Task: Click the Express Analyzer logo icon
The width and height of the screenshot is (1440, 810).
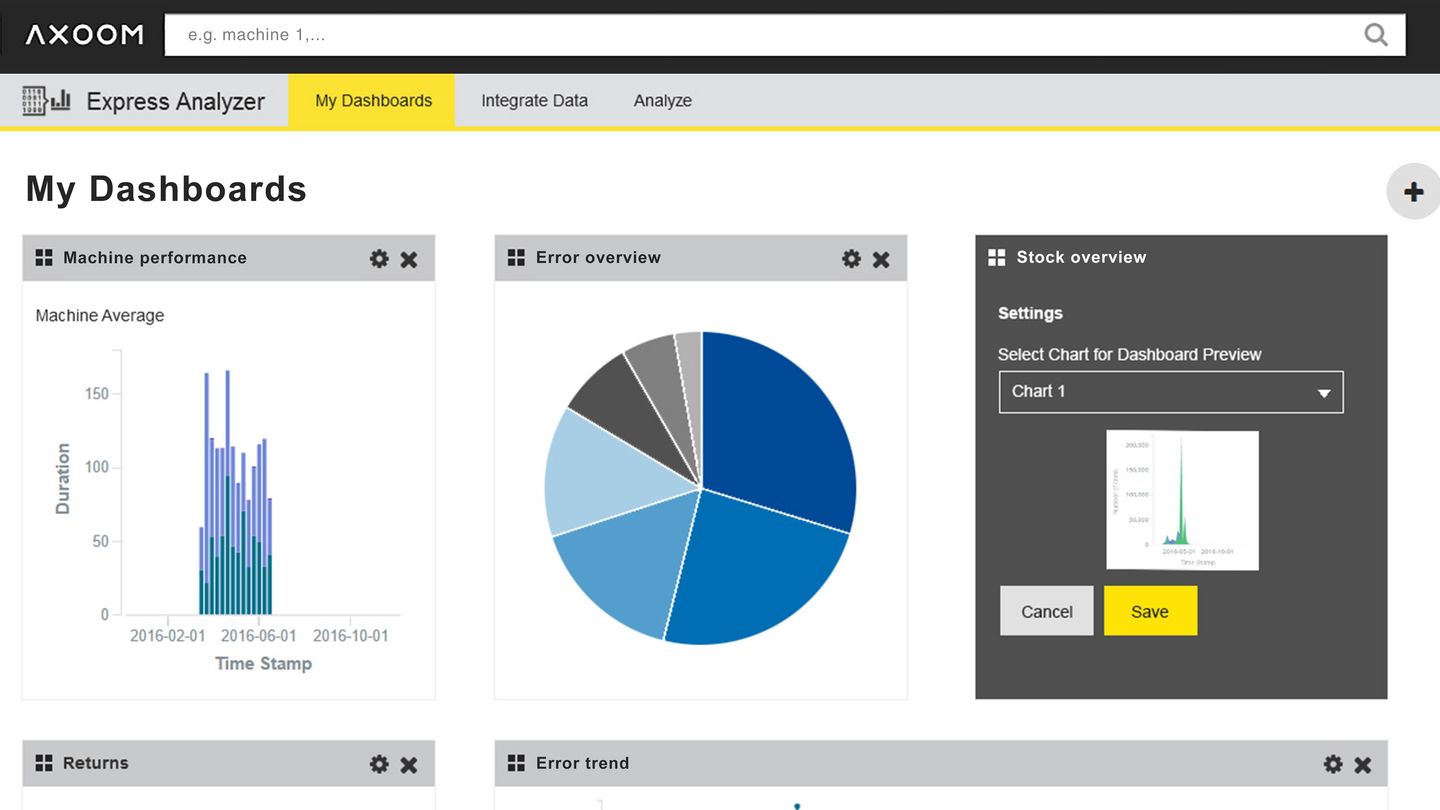Action: (x=46, y=100)
